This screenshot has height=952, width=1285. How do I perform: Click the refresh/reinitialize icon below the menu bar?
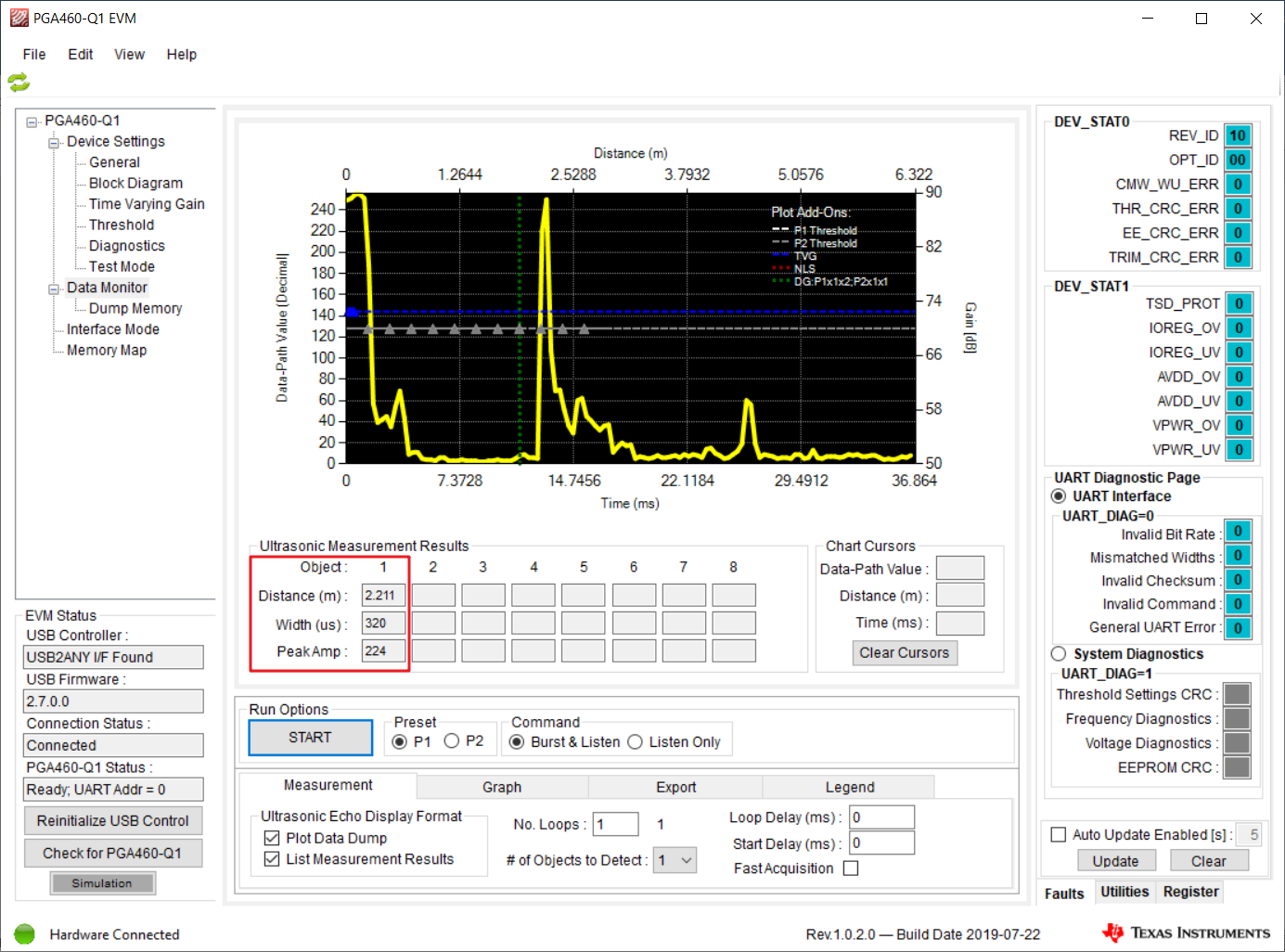[x=19, y=83]
